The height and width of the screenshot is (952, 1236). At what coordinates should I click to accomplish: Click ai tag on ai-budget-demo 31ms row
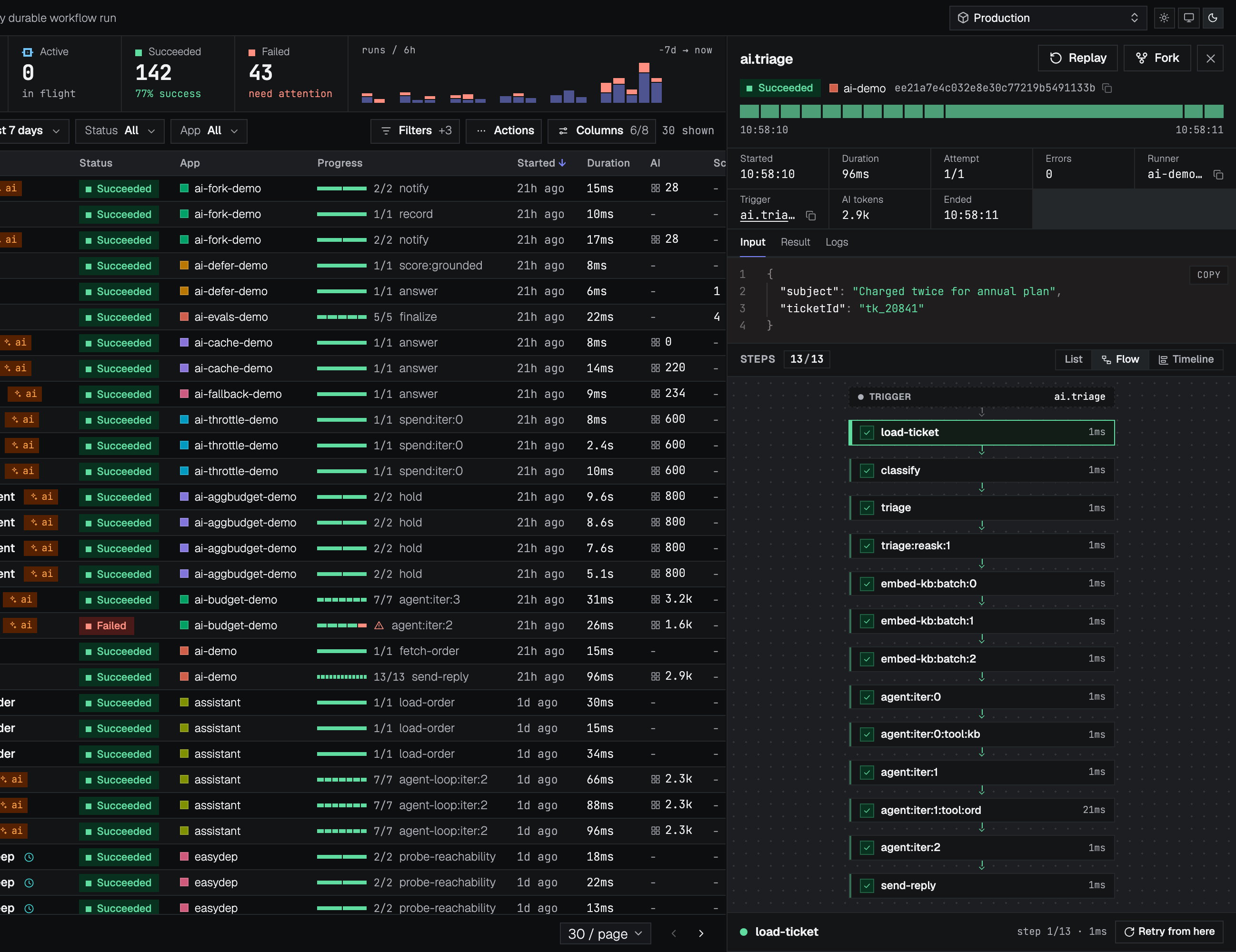[20, 600]
